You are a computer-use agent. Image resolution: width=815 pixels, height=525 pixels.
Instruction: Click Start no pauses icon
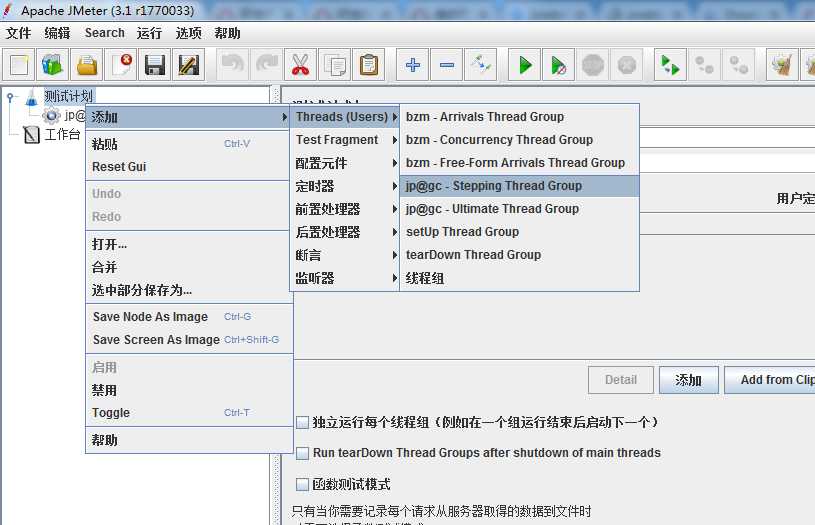[558, 65]
